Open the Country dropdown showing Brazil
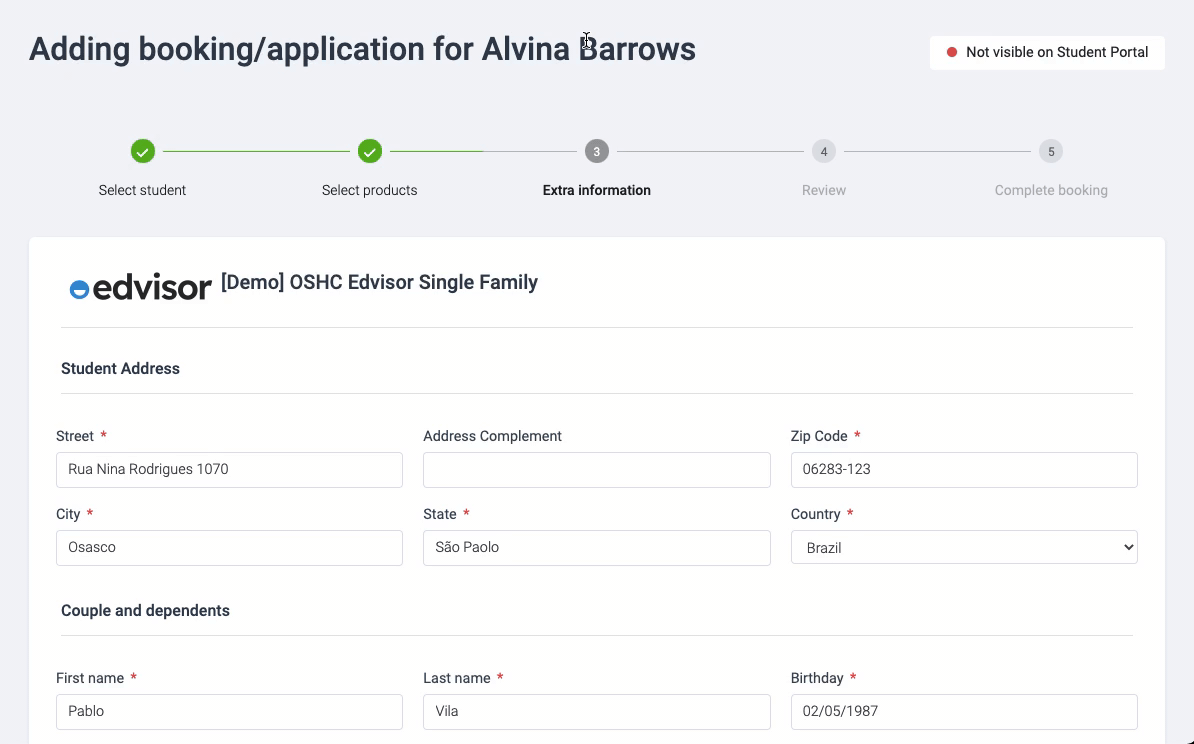 pos(964,548)
